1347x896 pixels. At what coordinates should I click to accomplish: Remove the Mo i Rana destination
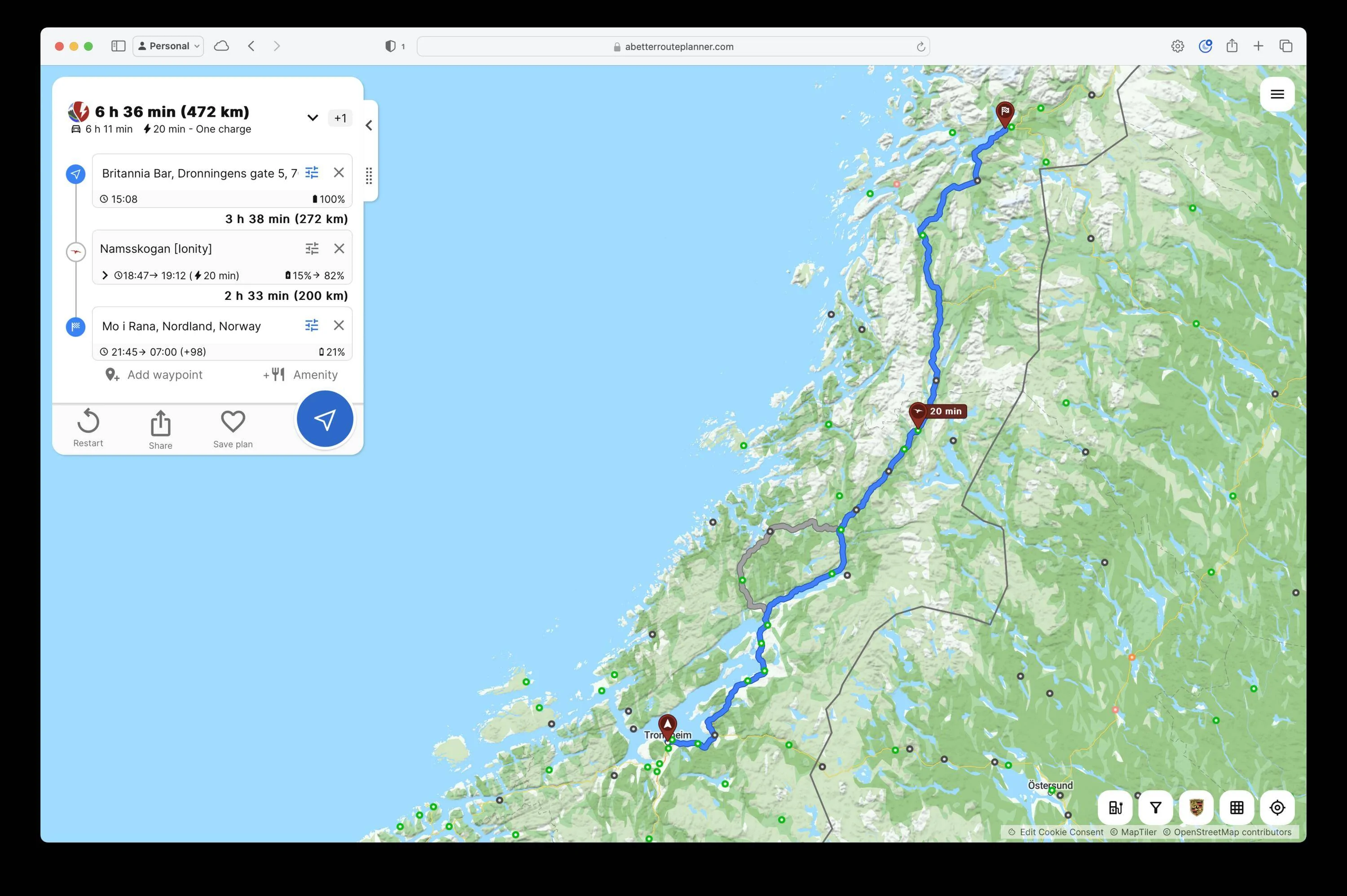tap(339, 325)
